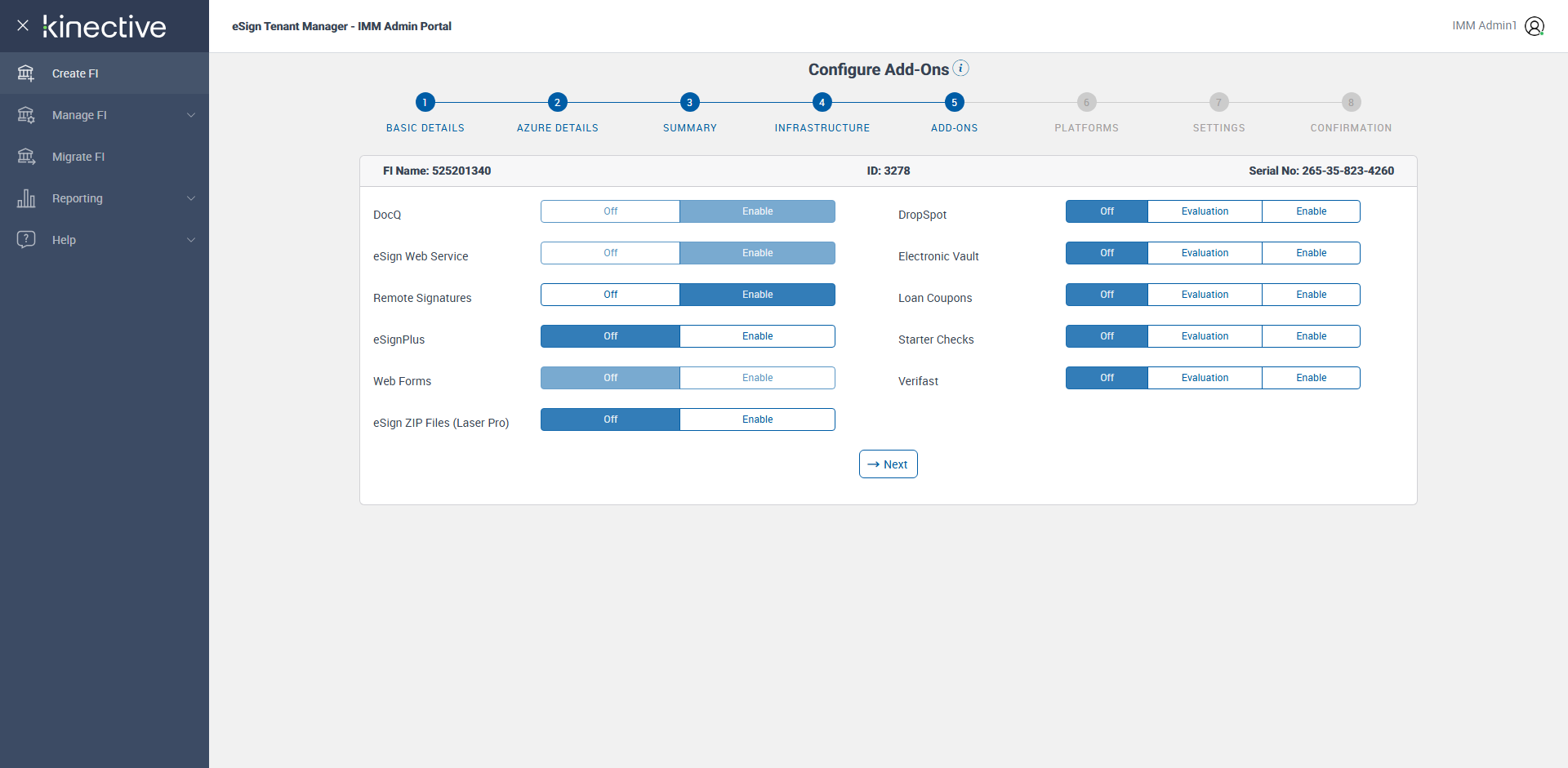Set Verifast to Evaluation
Screen dimensions: 1568x768
pyautogui.click(x=1205, y=378)
